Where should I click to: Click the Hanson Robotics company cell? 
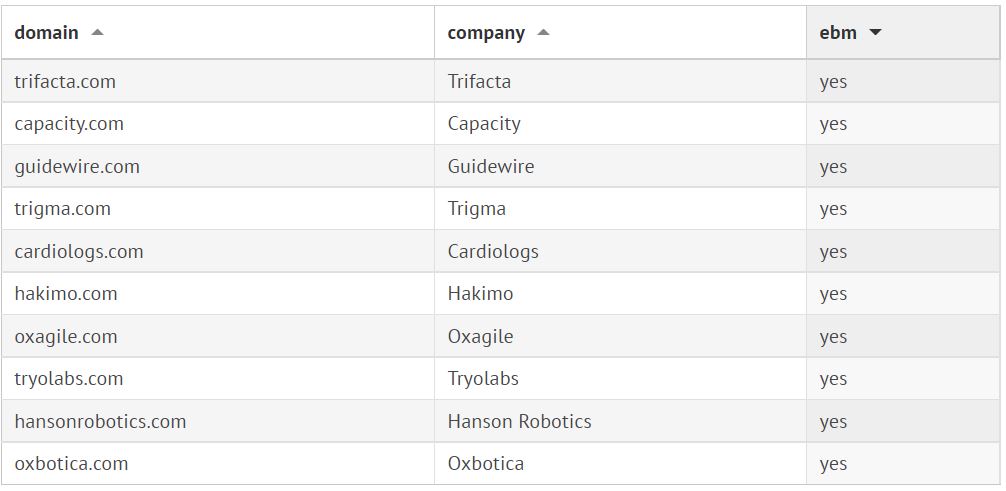[x=519, y=421]
